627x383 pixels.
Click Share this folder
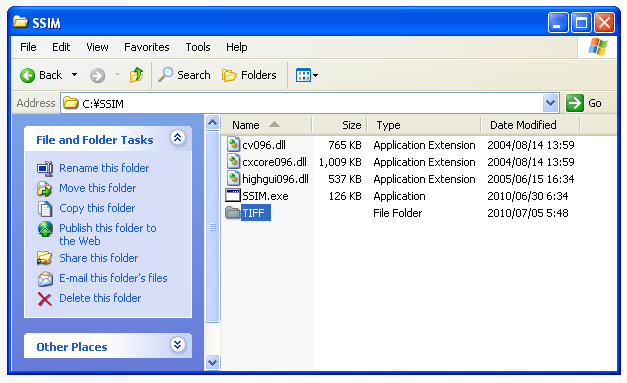99,258
